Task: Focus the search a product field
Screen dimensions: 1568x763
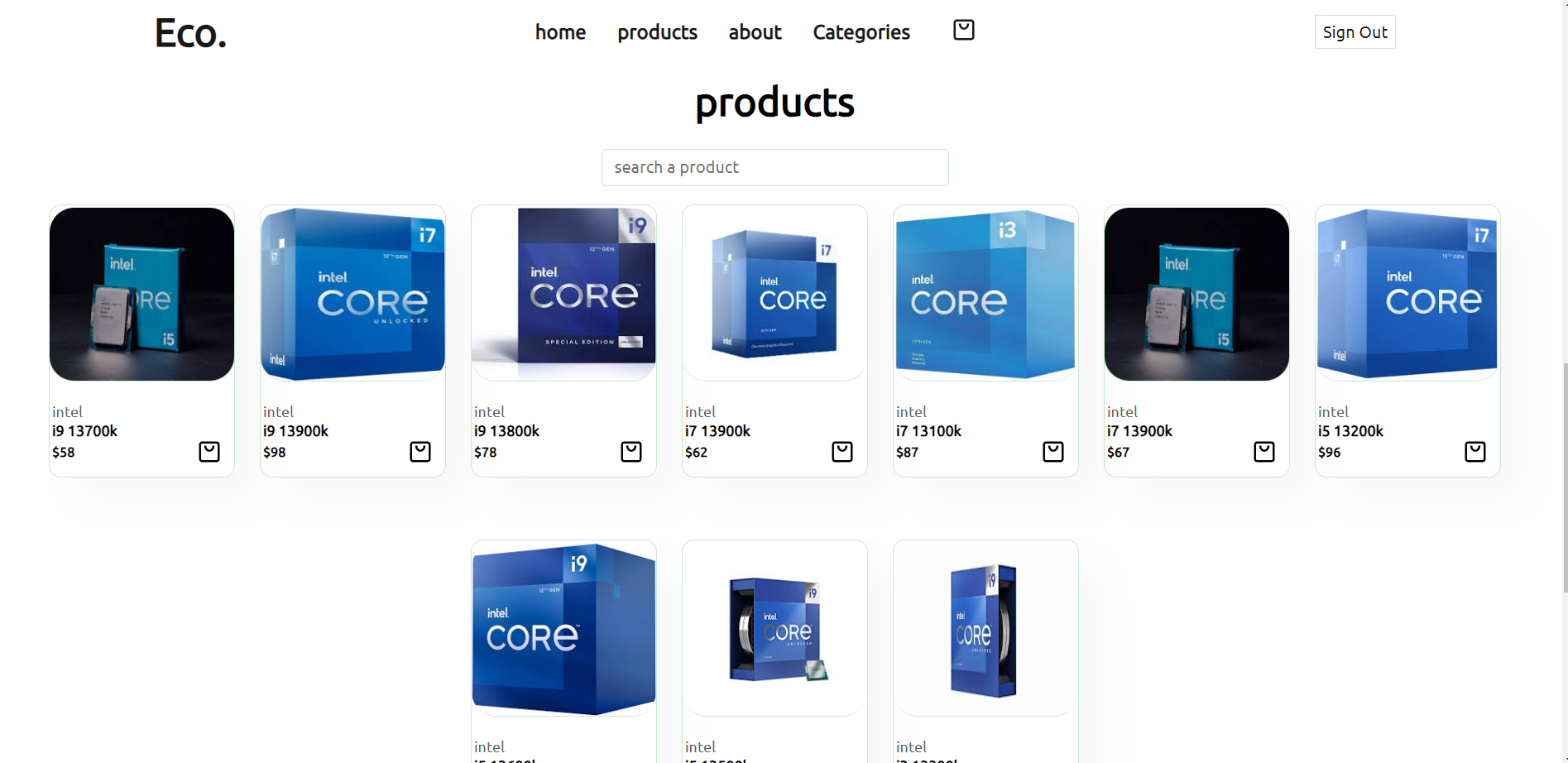Action: [774, 167]
